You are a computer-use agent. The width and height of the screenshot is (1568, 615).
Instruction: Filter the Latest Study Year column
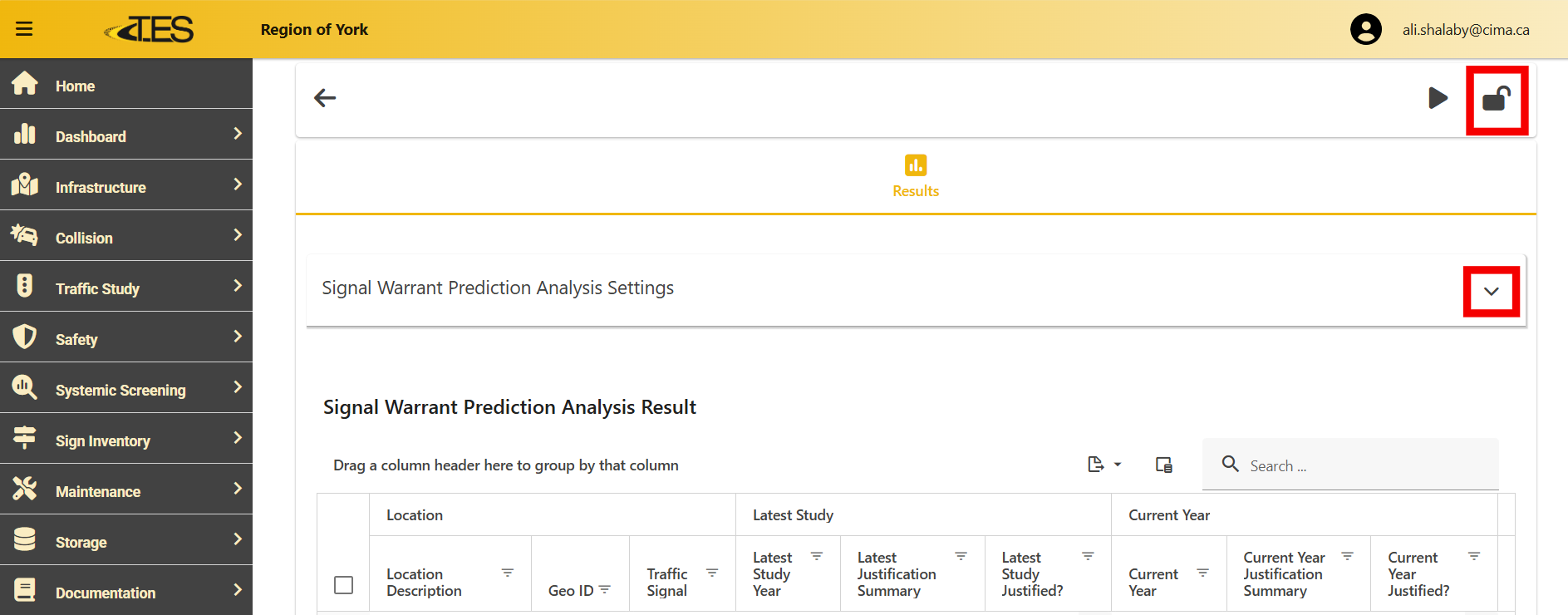tap(816, 556)
